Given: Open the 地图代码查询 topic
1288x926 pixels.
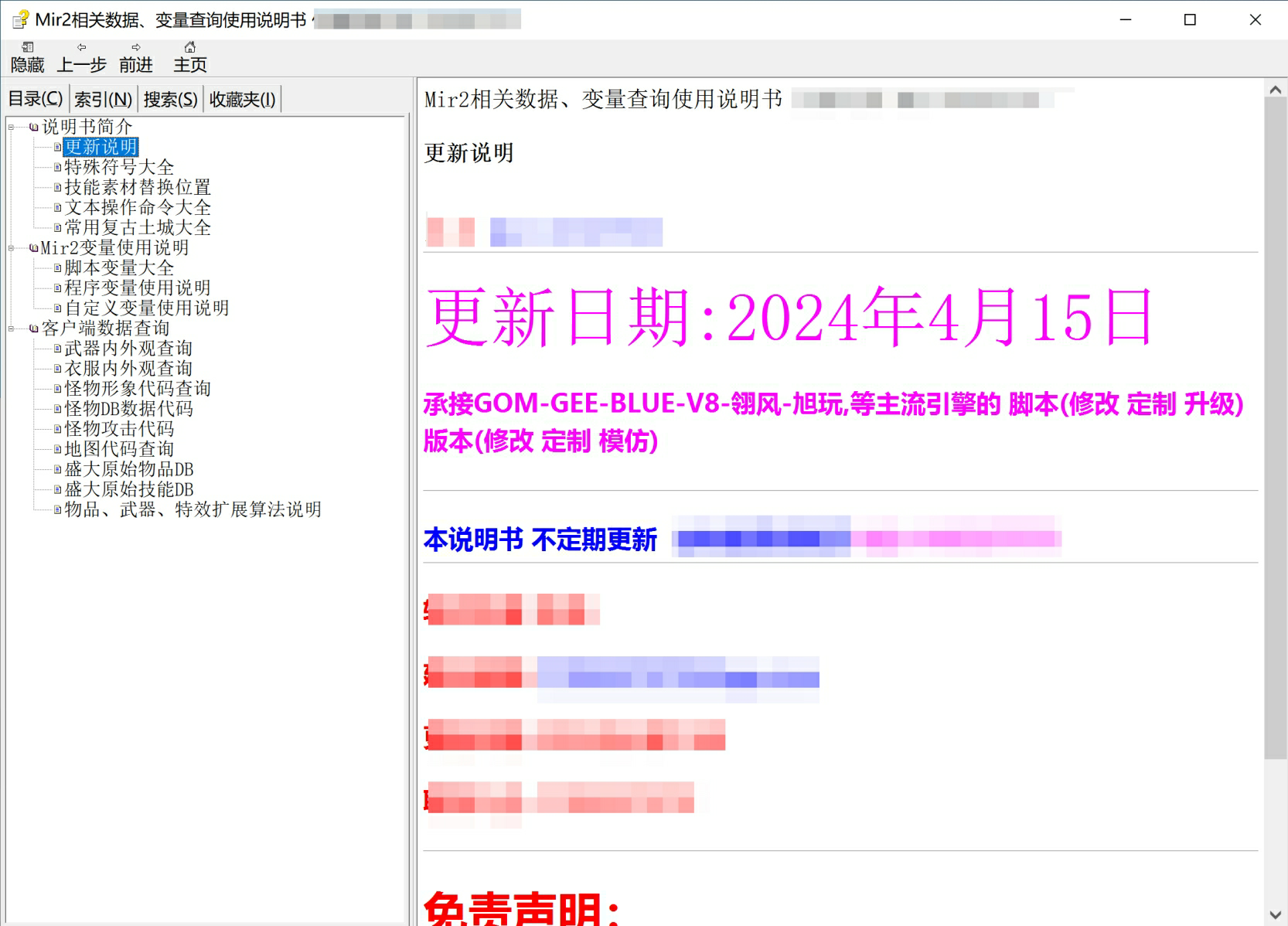Looking at the screenshot, I should click(119, 449).
